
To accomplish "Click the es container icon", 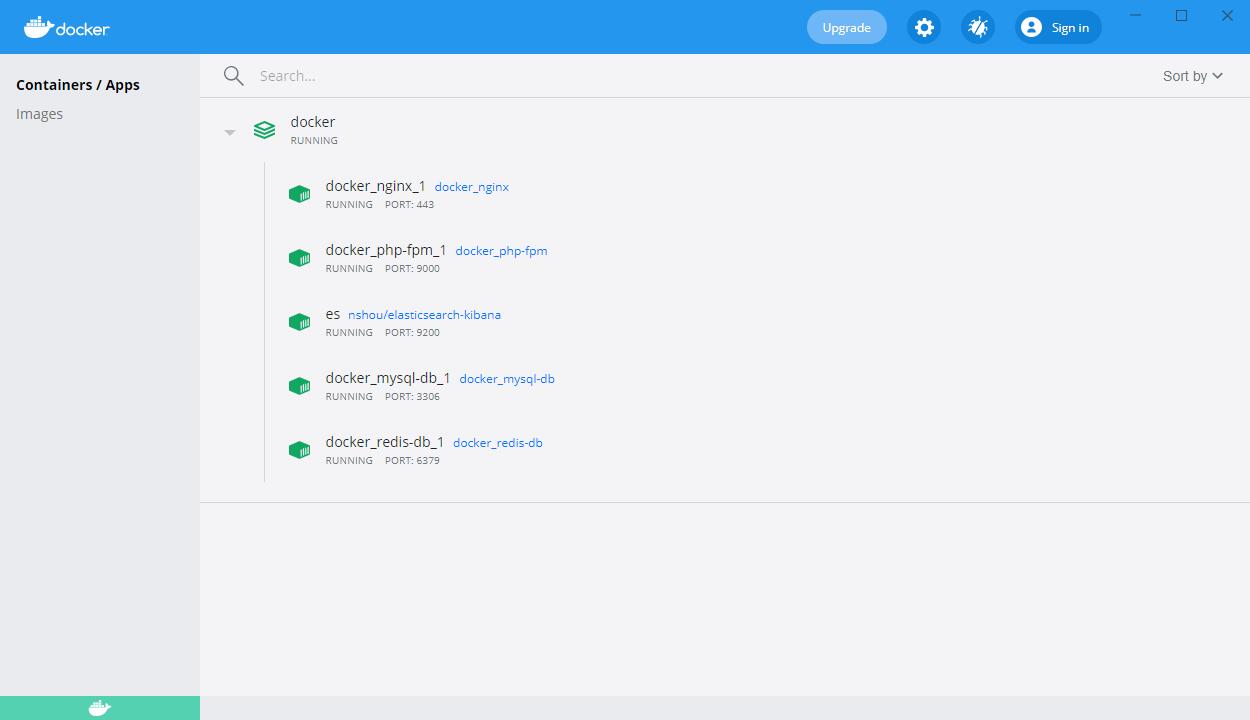I will [x=299, y=322].
